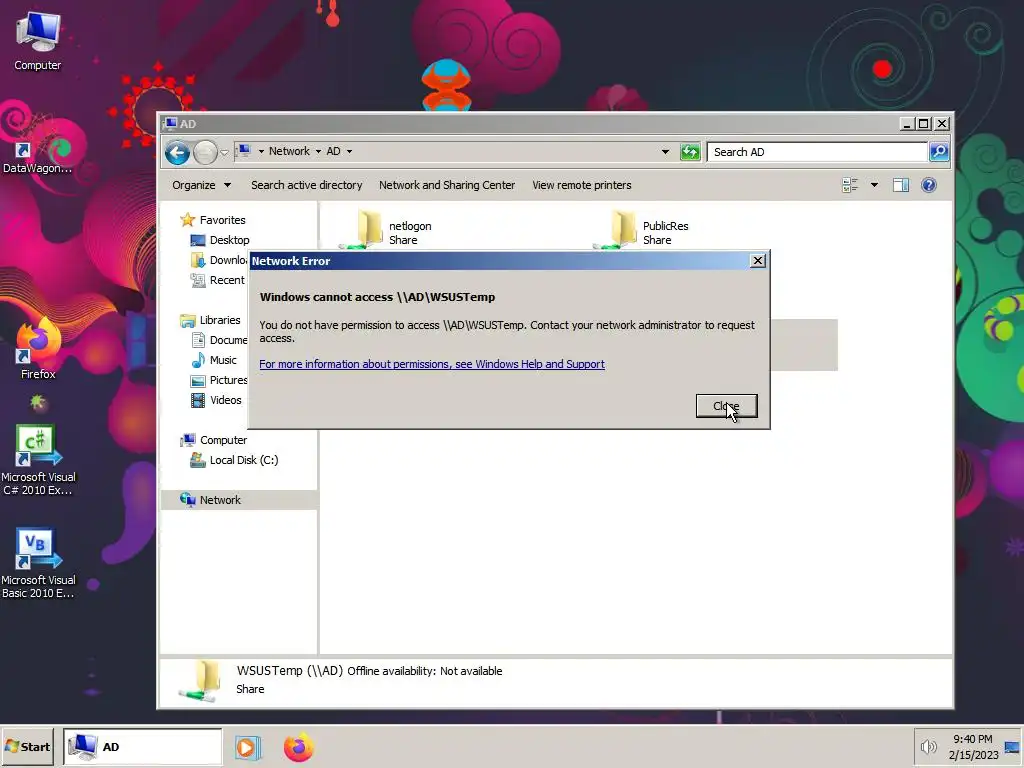Toggle the preview pane icon
Image resolution: width=1024 pixels, height=768 pixels.
click(x=901, y=185)
